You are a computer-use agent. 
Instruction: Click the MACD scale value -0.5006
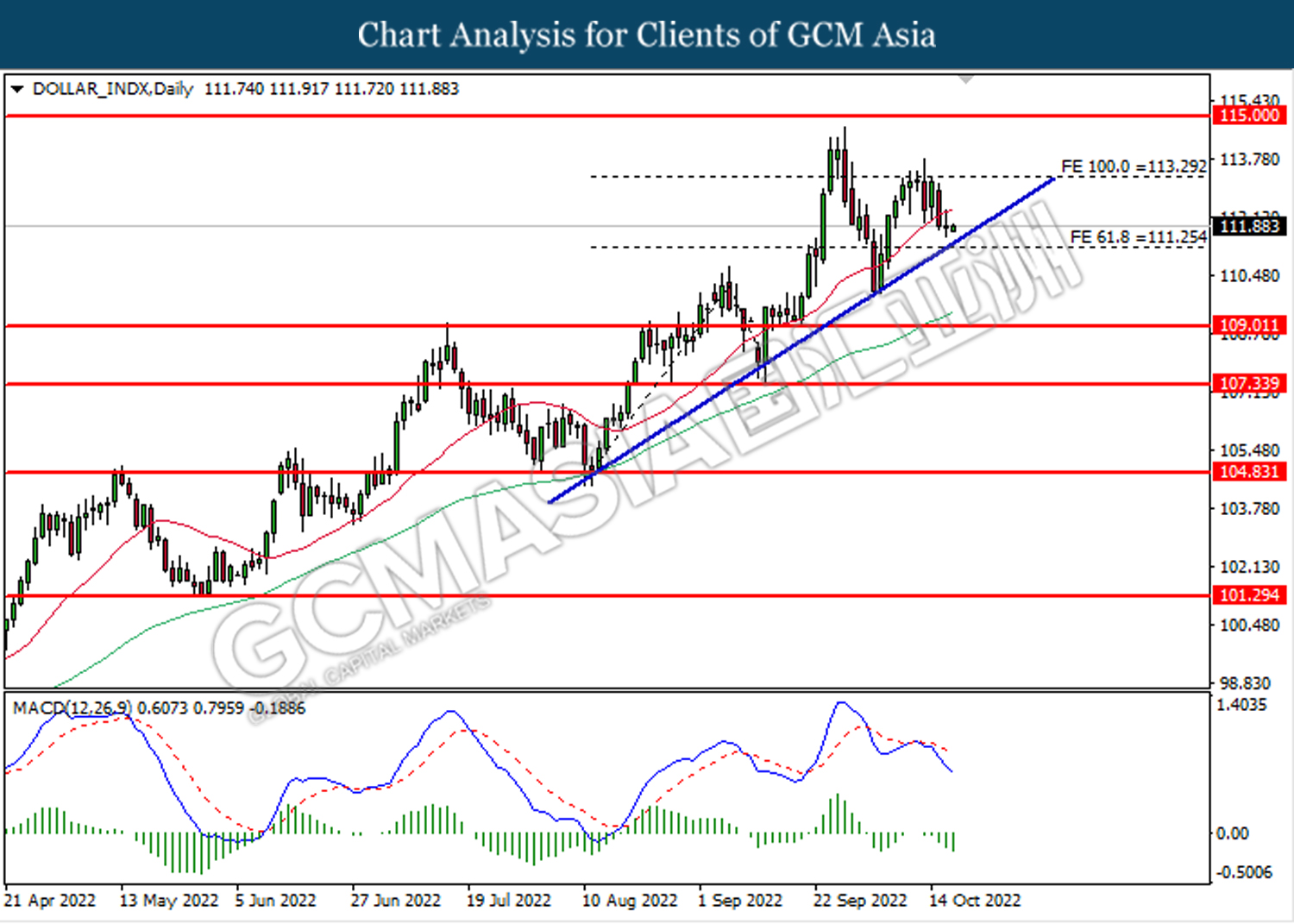[1244, 872]
